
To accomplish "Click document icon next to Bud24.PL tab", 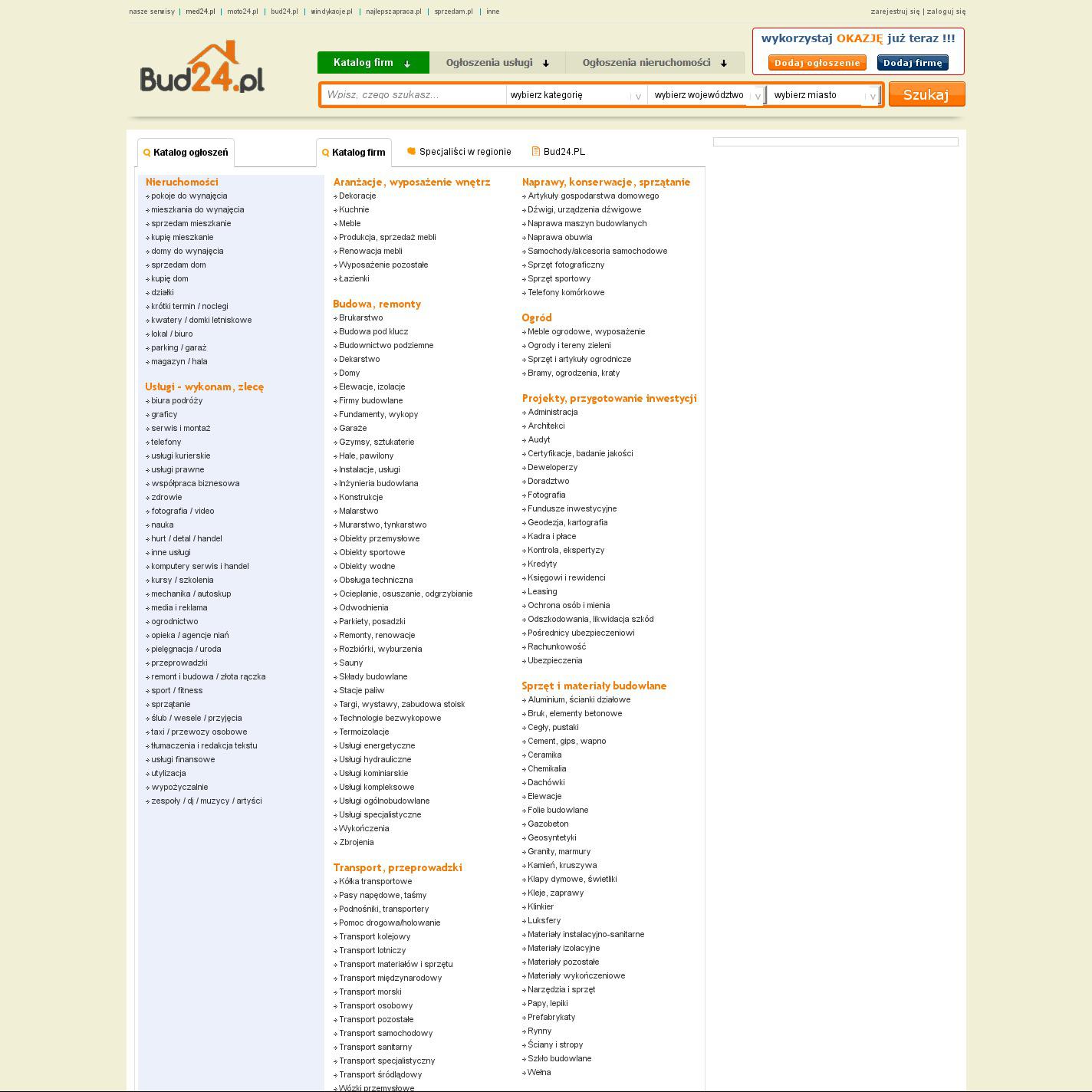I will (x=536, y=151).
